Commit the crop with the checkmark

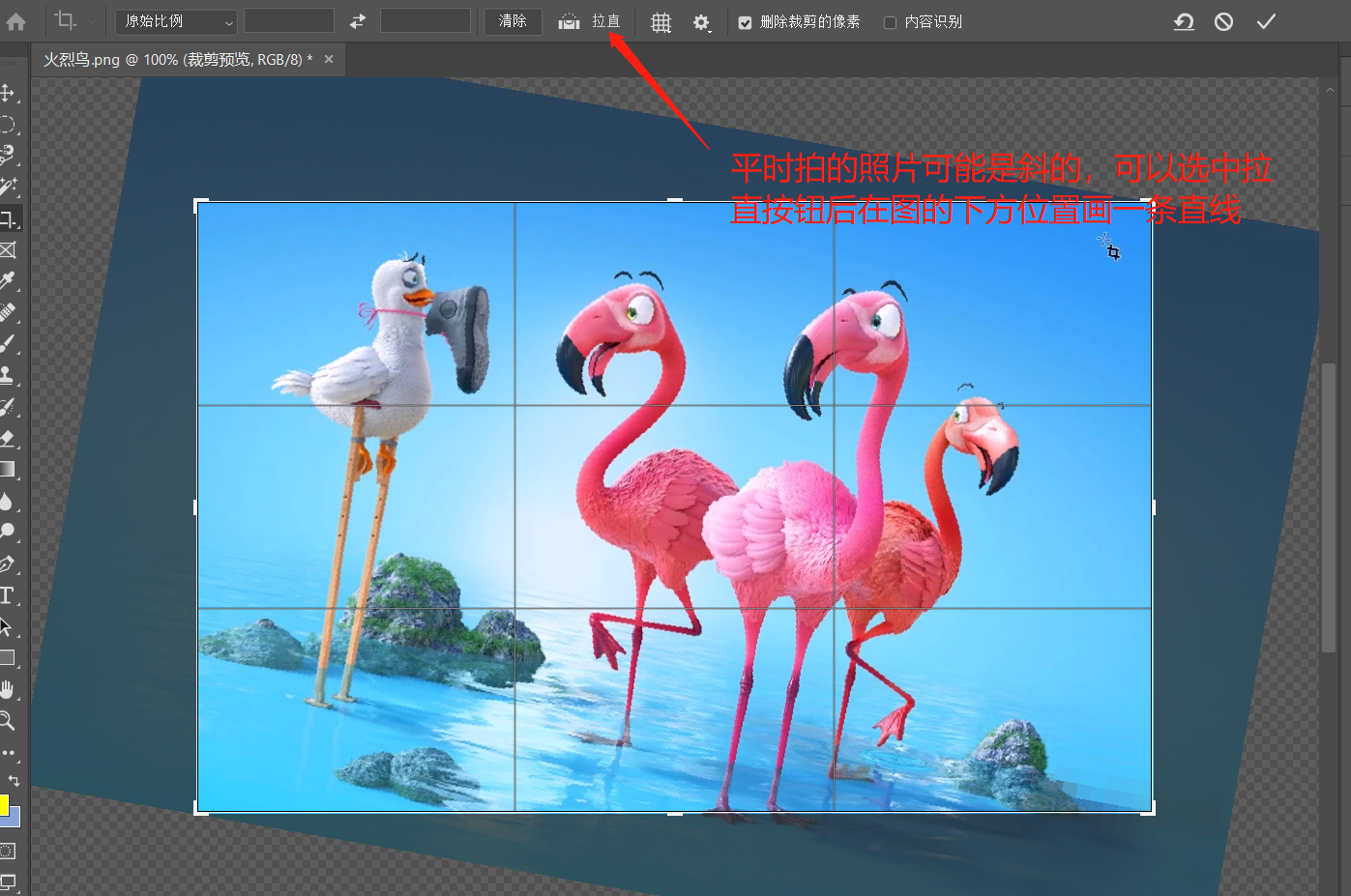click(x=1266, y=21)
